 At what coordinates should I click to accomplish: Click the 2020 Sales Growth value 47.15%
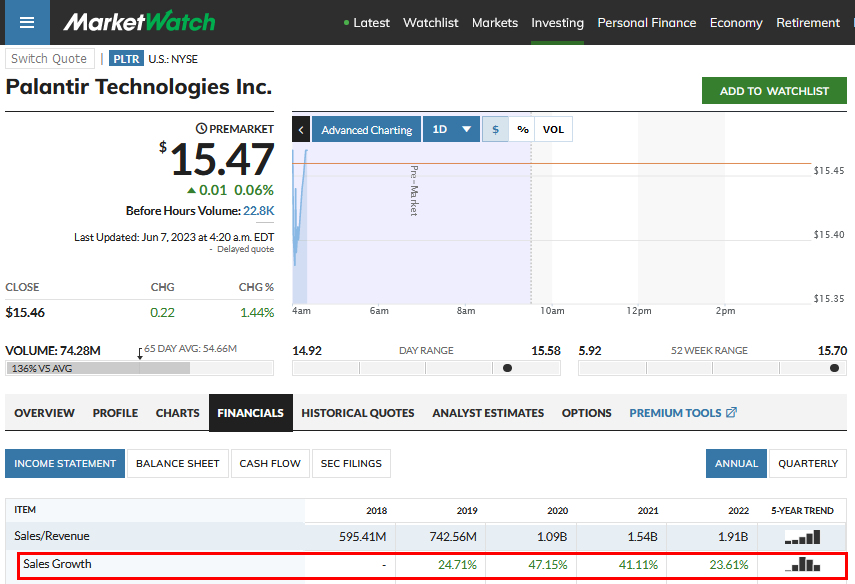[547, 564]
